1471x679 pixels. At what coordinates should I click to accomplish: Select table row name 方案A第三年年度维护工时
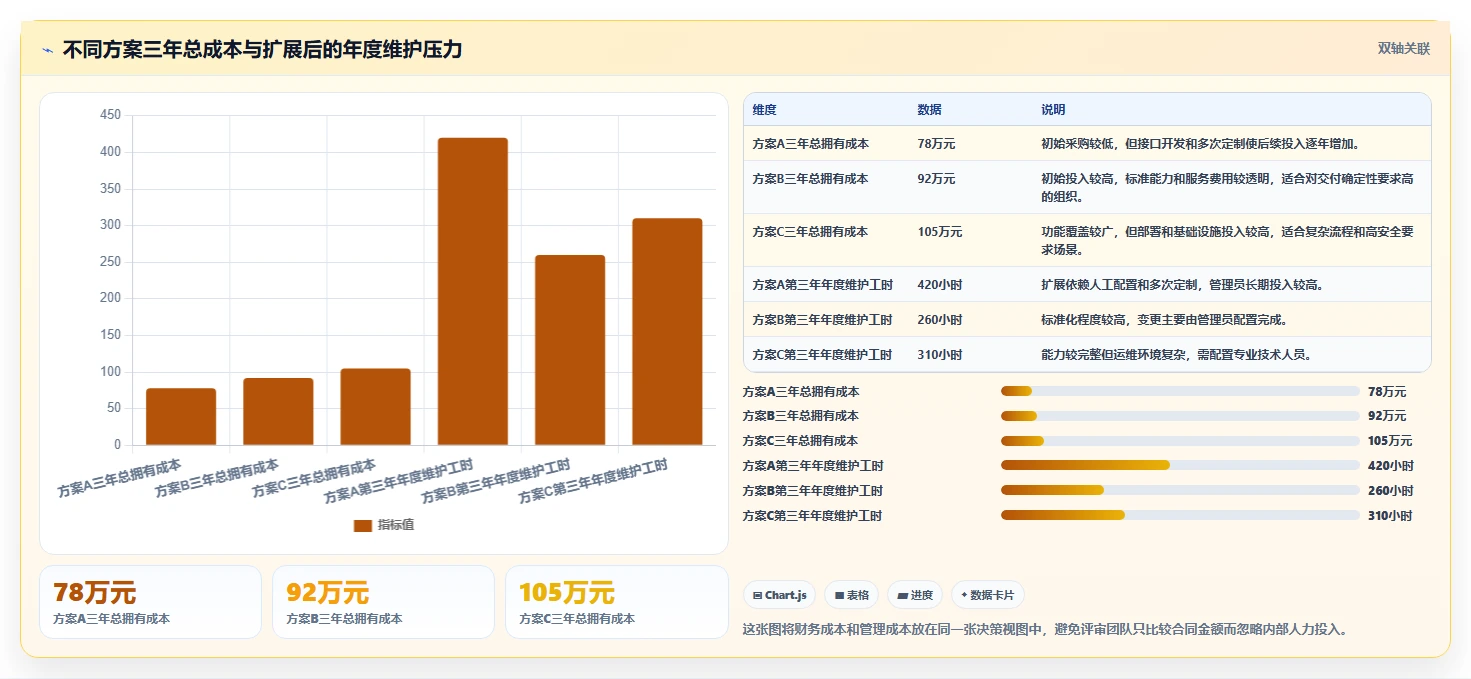point(822,284)
